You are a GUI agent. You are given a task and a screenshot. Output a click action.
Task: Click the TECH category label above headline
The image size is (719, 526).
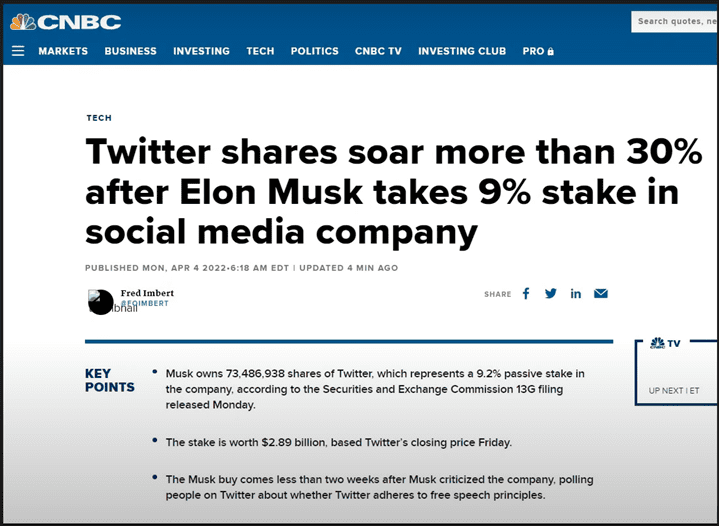(99, 118)
